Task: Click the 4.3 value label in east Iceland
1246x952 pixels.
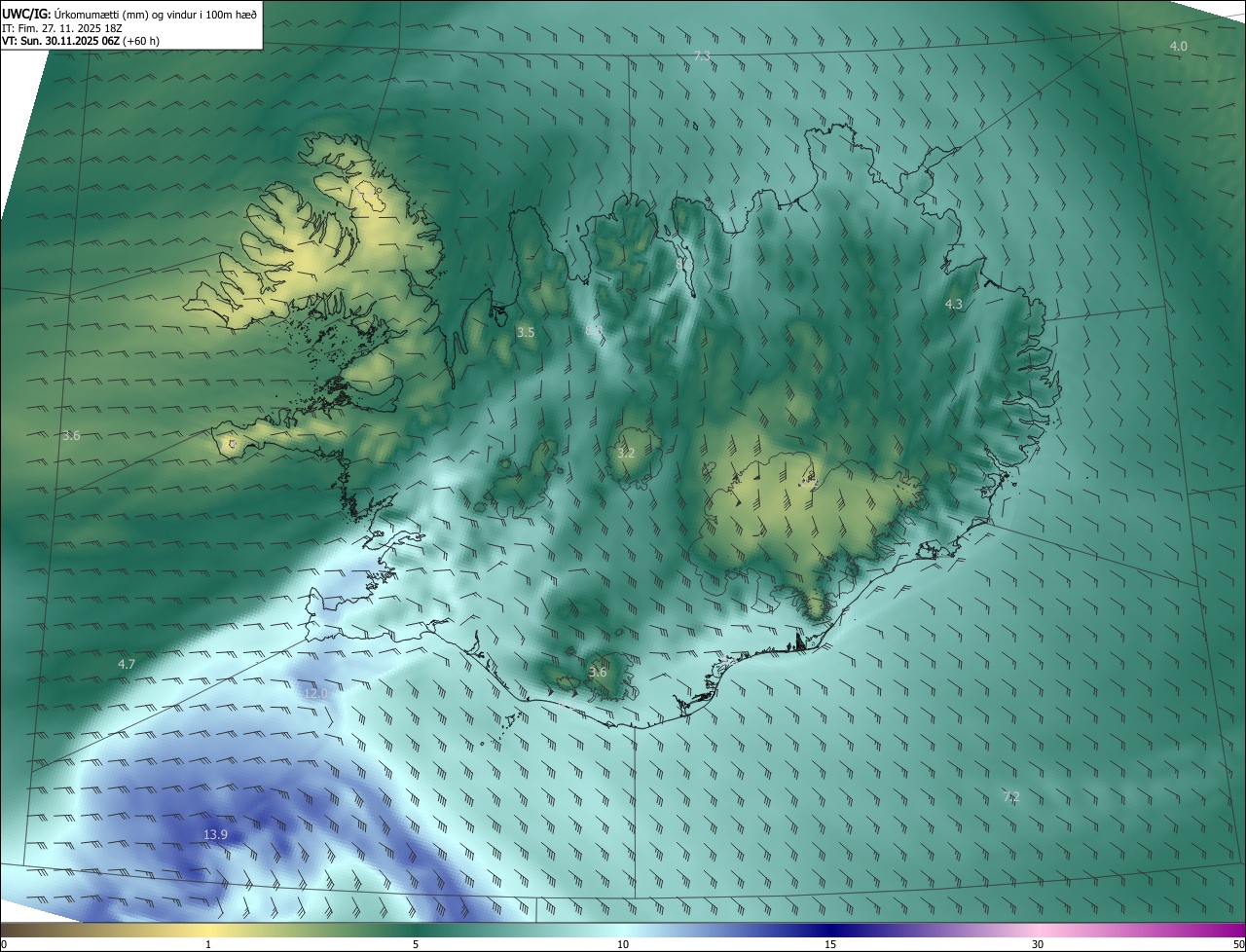Action: click(x=954, y=305)
